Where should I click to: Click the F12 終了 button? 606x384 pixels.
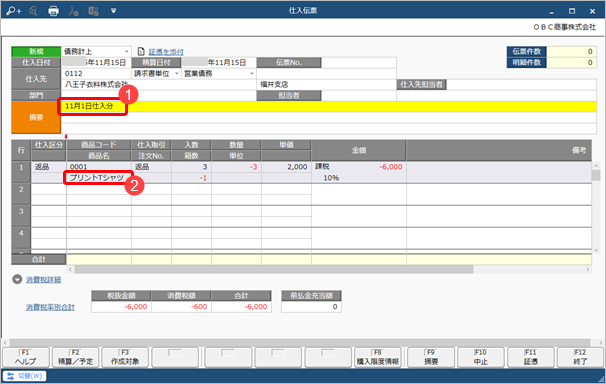[580, 357]
